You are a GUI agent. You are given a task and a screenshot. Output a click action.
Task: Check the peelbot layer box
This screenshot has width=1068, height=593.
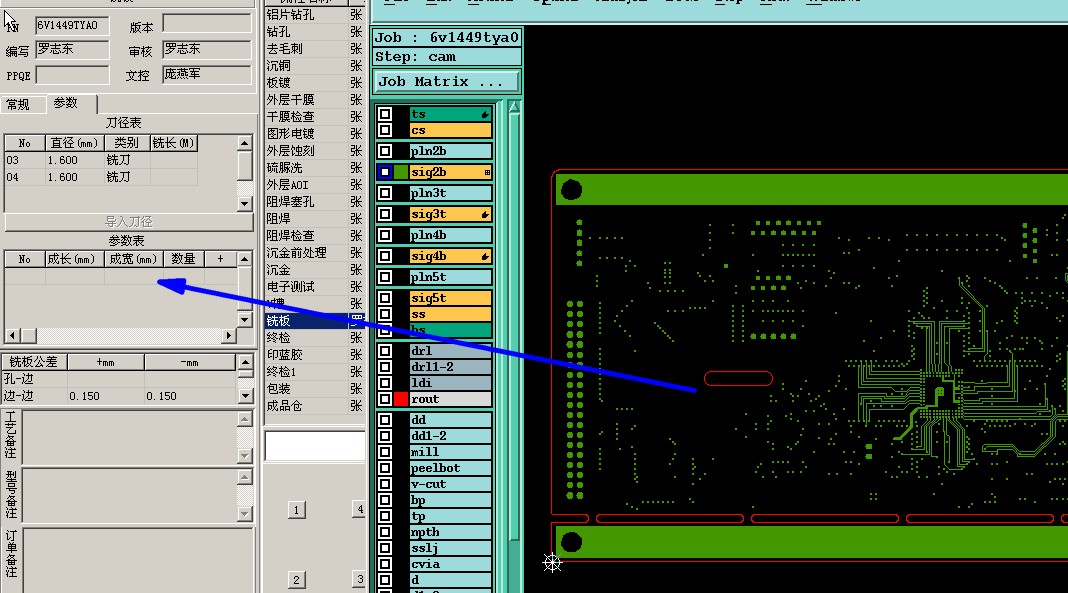pos(385,468)
